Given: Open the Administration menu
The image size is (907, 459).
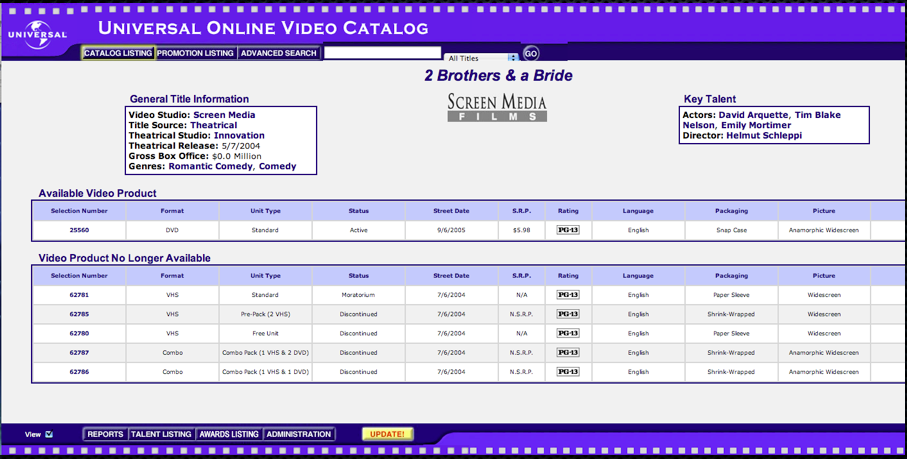Looking at the screenshot, I should 299,434.
